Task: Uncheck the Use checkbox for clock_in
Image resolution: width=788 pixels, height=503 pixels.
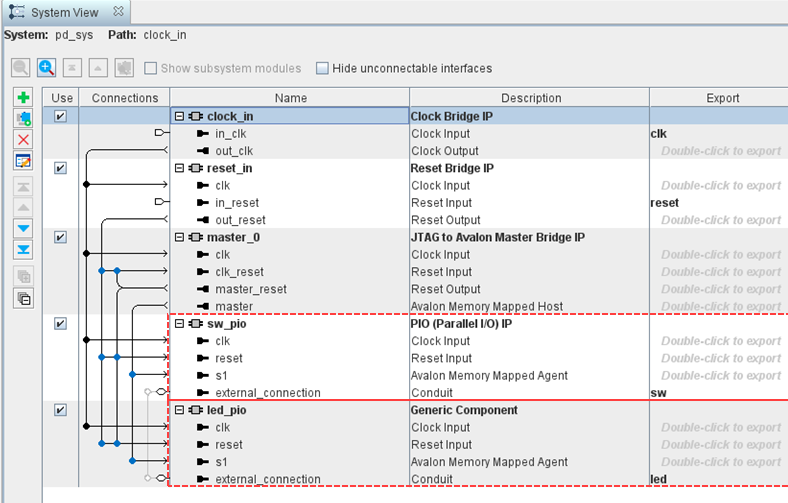Action: click(x=61, y=116)
